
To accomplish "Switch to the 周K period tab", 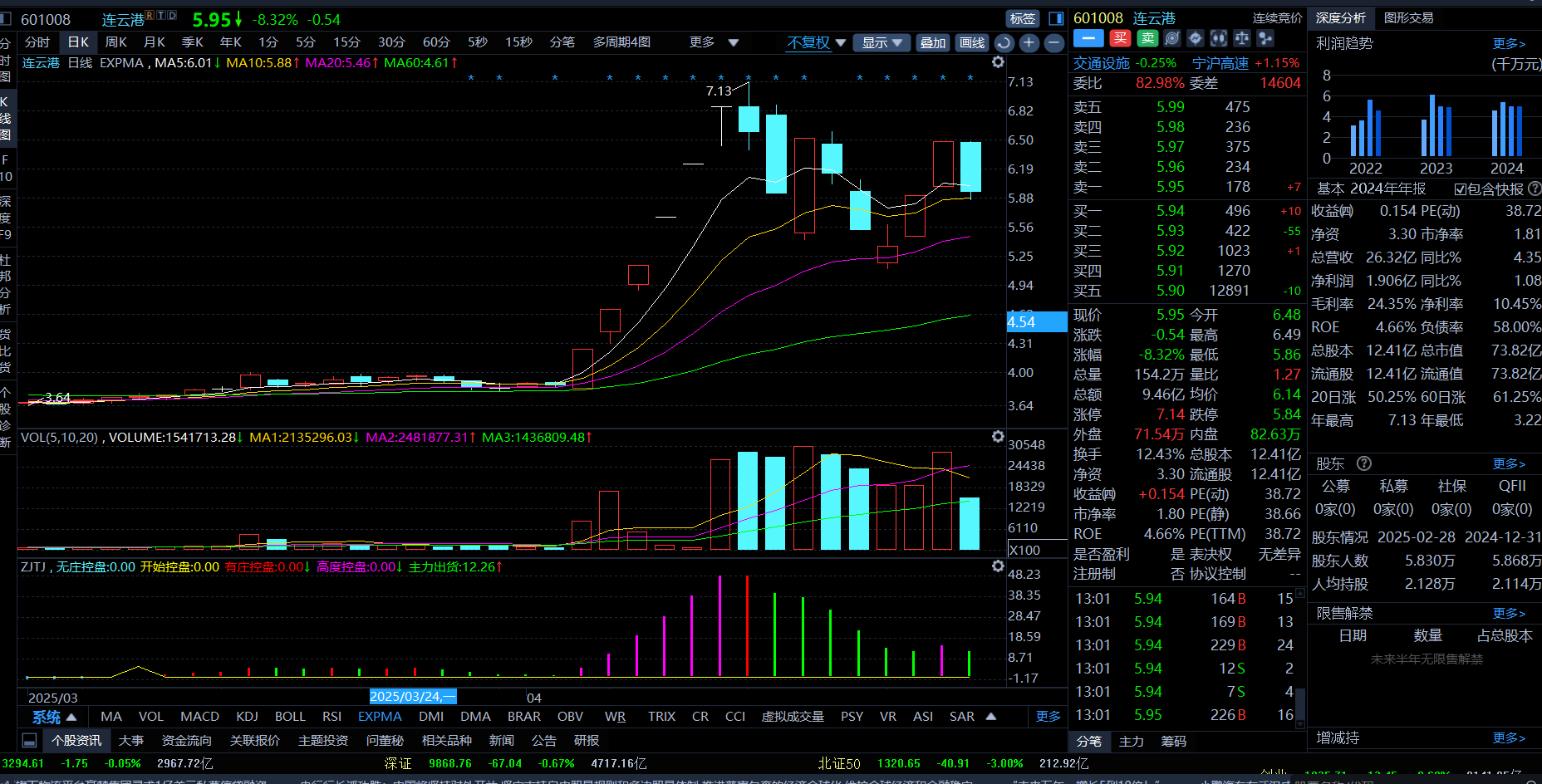I will [x=115, y=42].
